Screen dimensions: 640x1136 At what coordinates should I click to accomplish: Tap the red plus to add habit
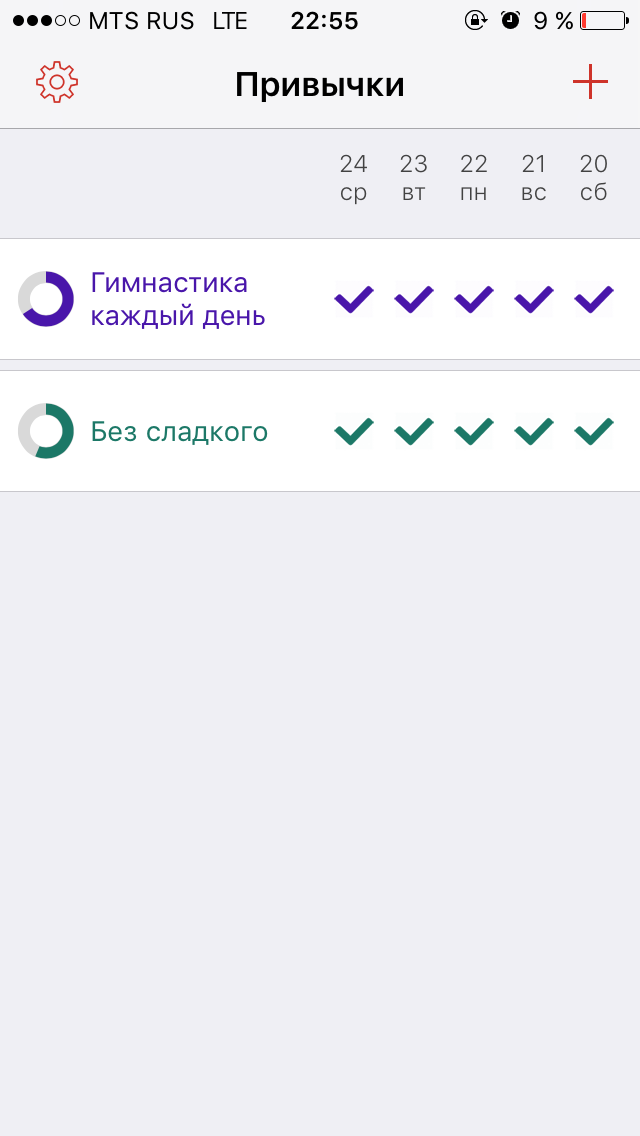tap(590, 79)
